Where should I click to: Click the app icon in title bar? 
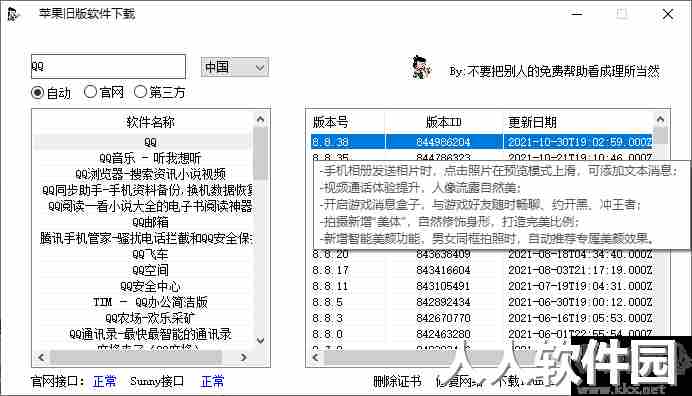coord(14,14)
